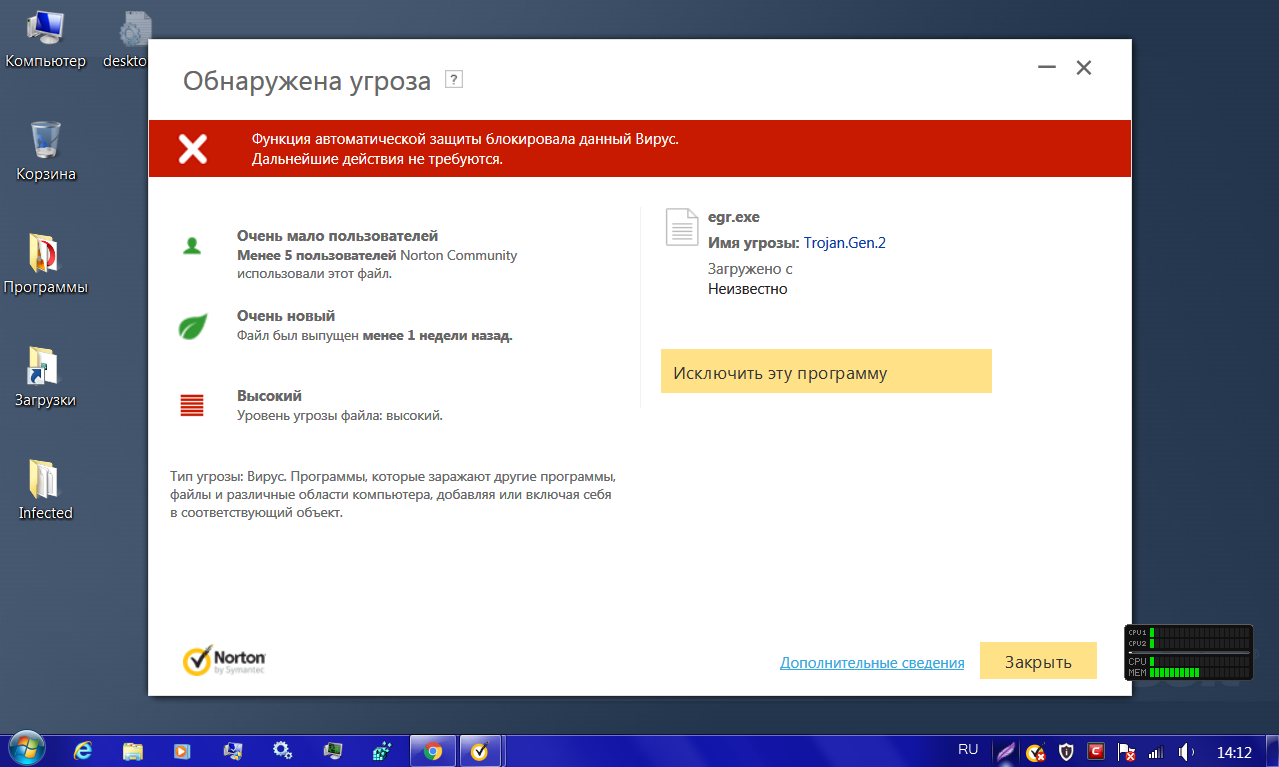Click the Norton tray icon with red X

coord(1036,752)
